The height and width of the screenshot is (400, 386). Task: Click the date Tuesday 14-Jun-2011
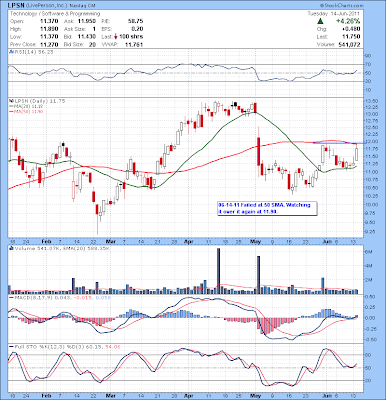tap(334, 14)
